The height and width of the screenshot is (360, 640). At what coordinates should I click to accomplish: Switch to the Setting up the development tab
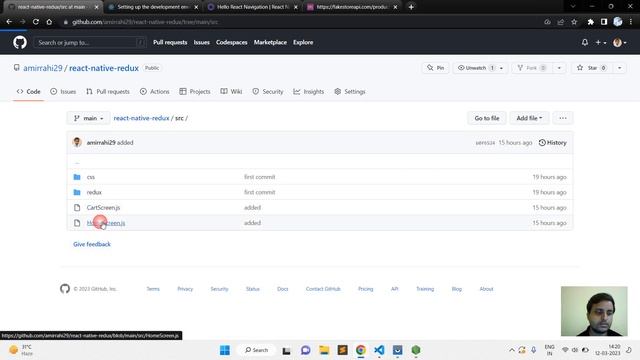pos(152,7)
